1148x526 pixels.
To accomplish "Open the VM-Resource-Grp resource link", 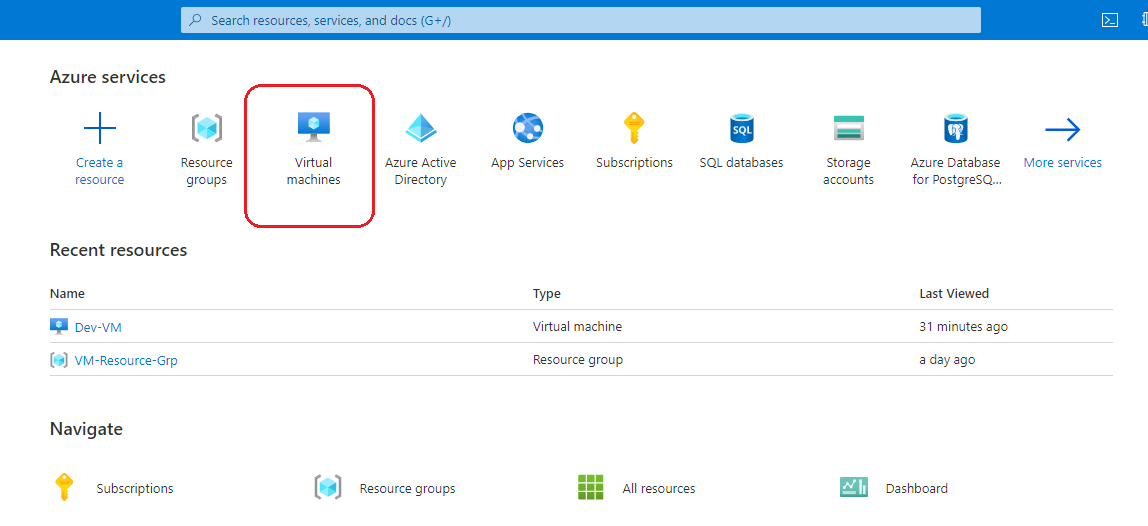I will [126, 360].
